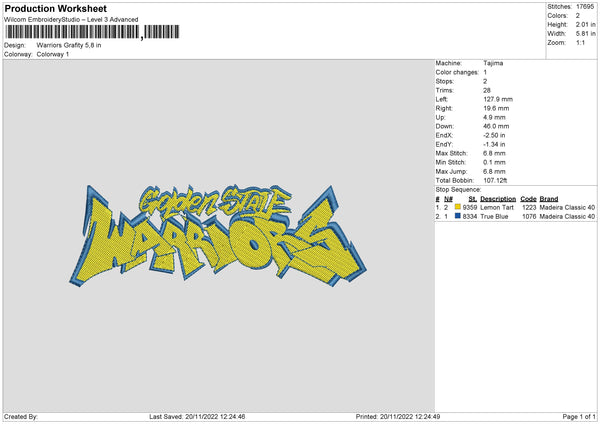The height and width of the screenshot is (424, 600).
Task: Click the 'Last Saved: 20/11/2022 12:24:46' footer text
Action: tap(197, 416)
